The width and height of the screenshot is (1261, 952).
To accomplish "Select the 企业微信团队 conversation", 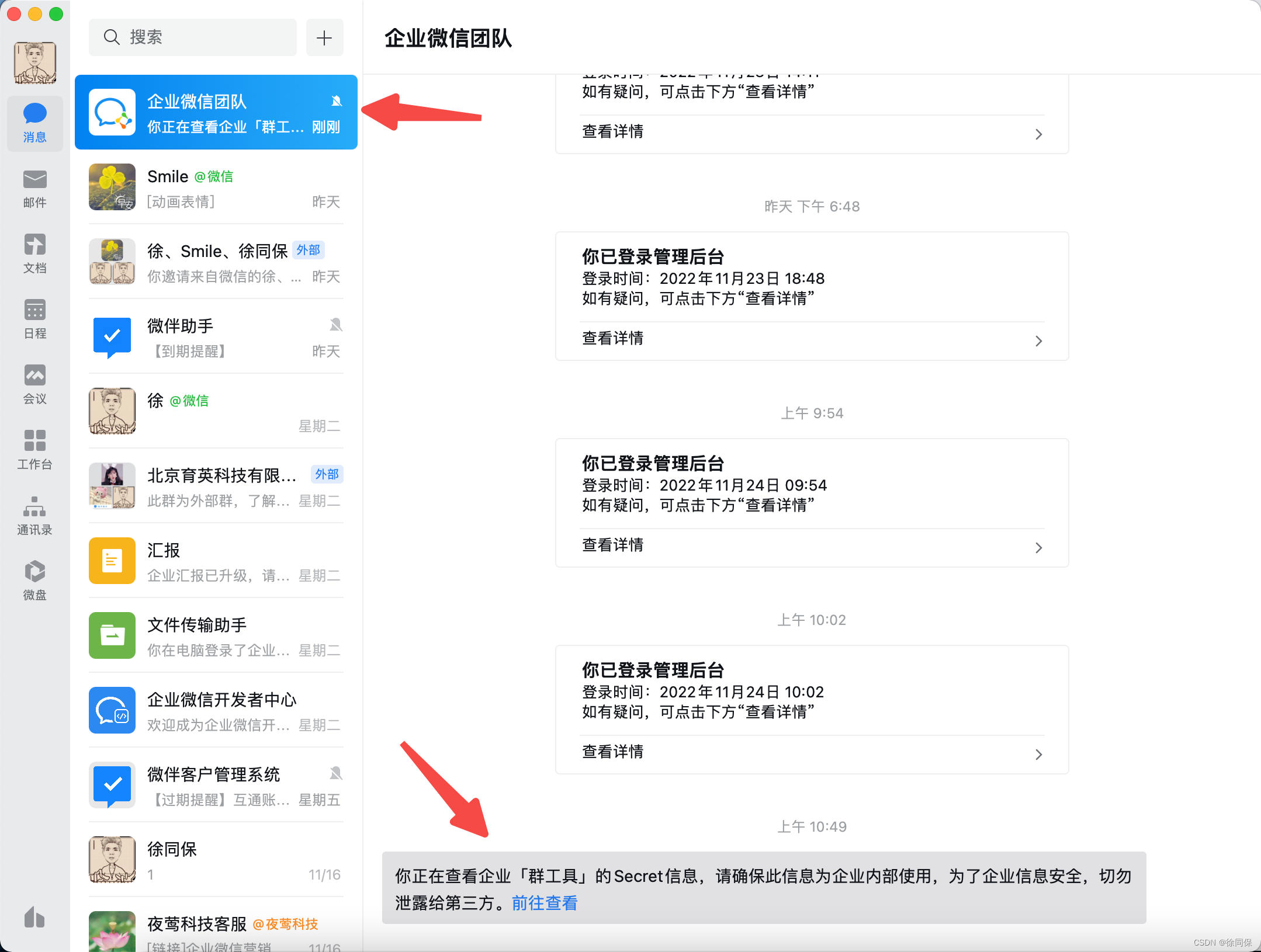I will pyautogui.click(x=216, y=112).
